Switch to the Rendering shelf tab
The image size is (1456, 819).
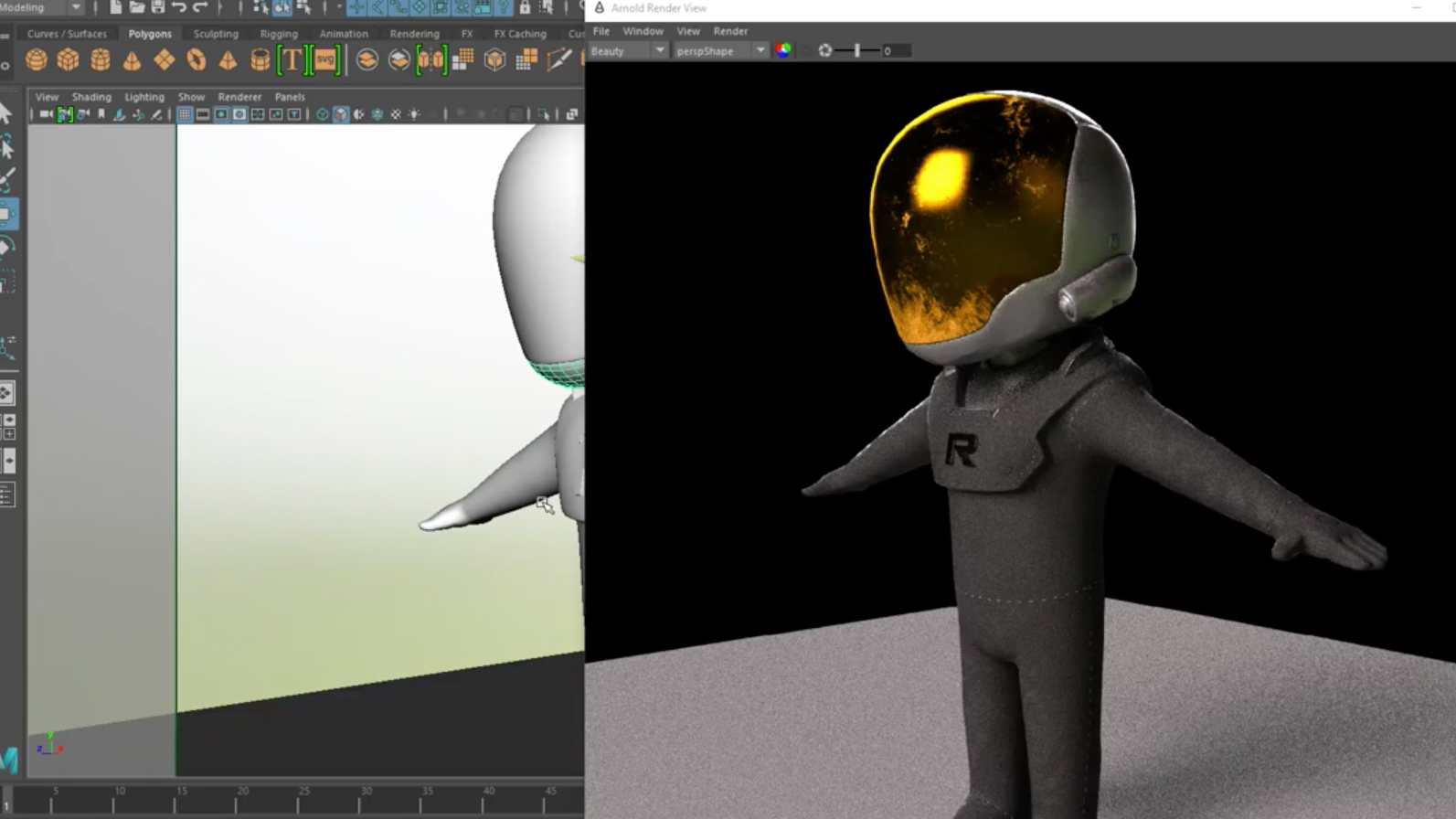415,34
